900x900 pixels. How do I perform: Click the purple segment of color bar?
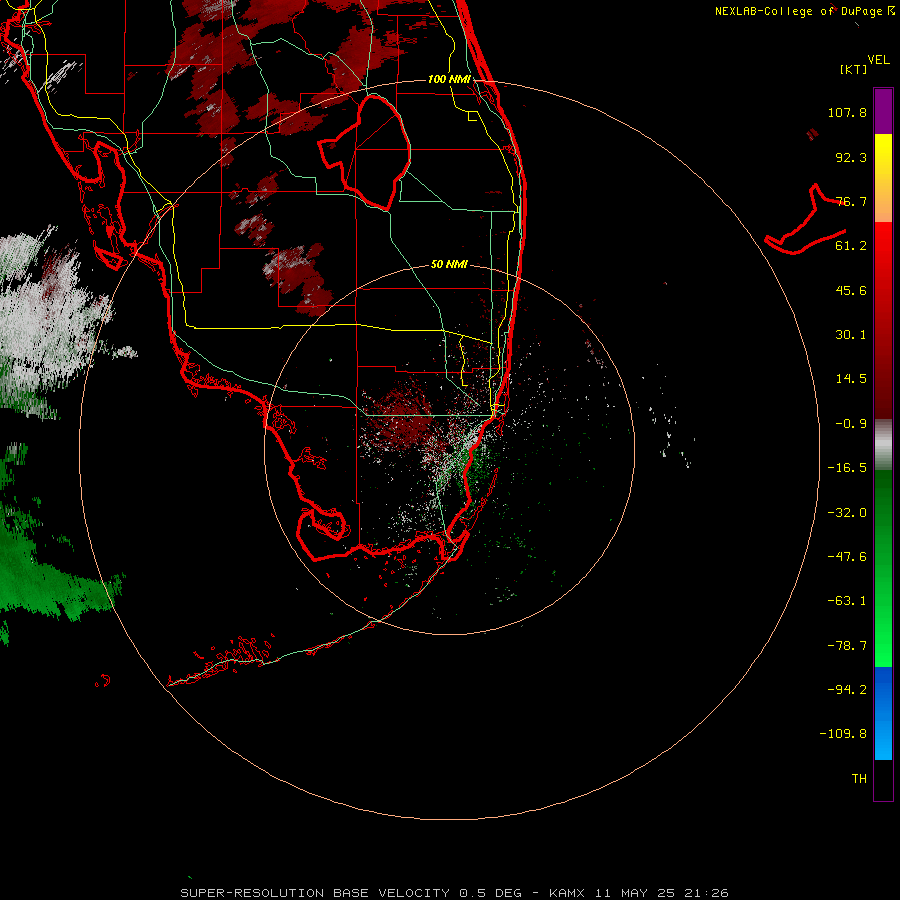883,112
